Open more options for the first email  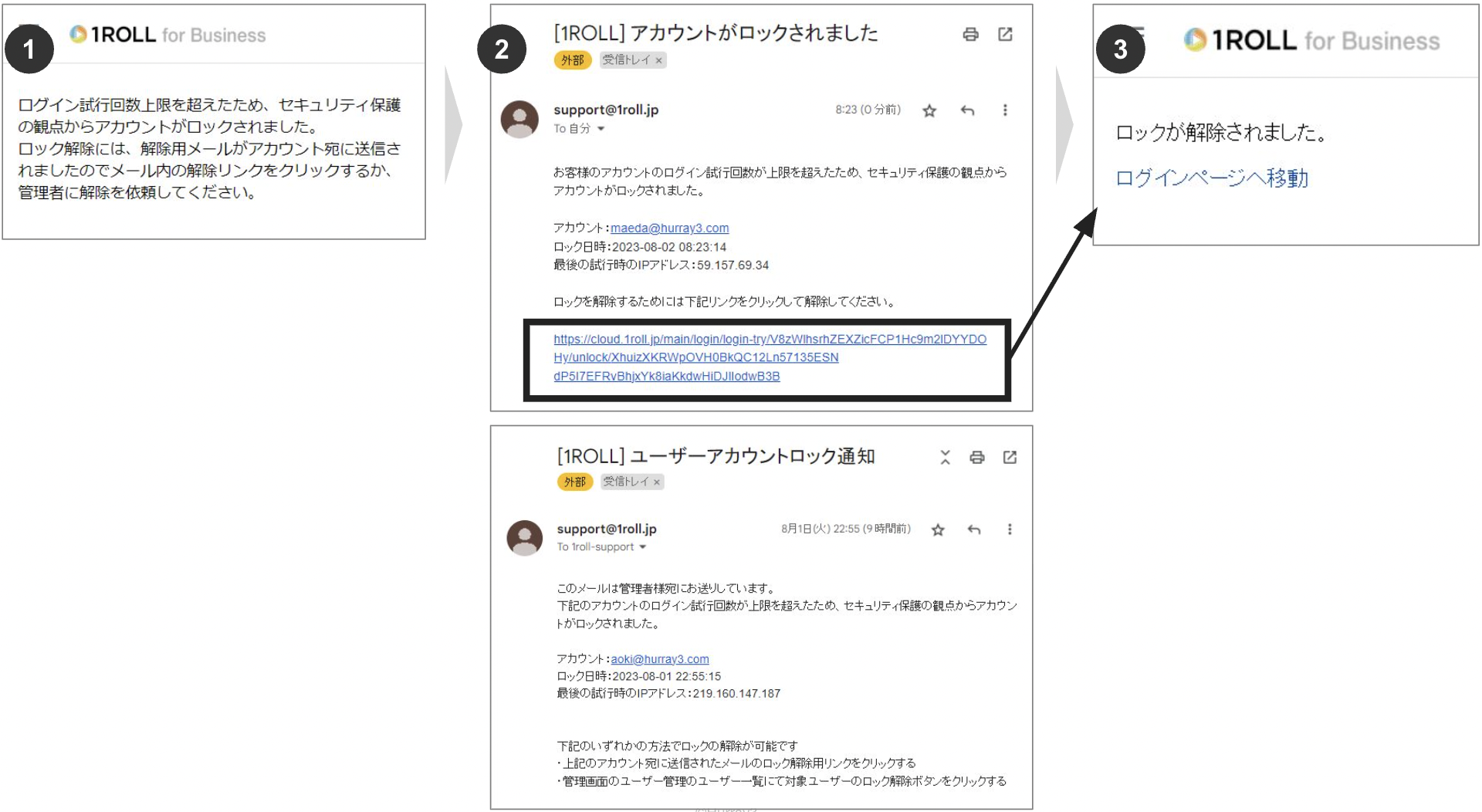pos(1006,110)
